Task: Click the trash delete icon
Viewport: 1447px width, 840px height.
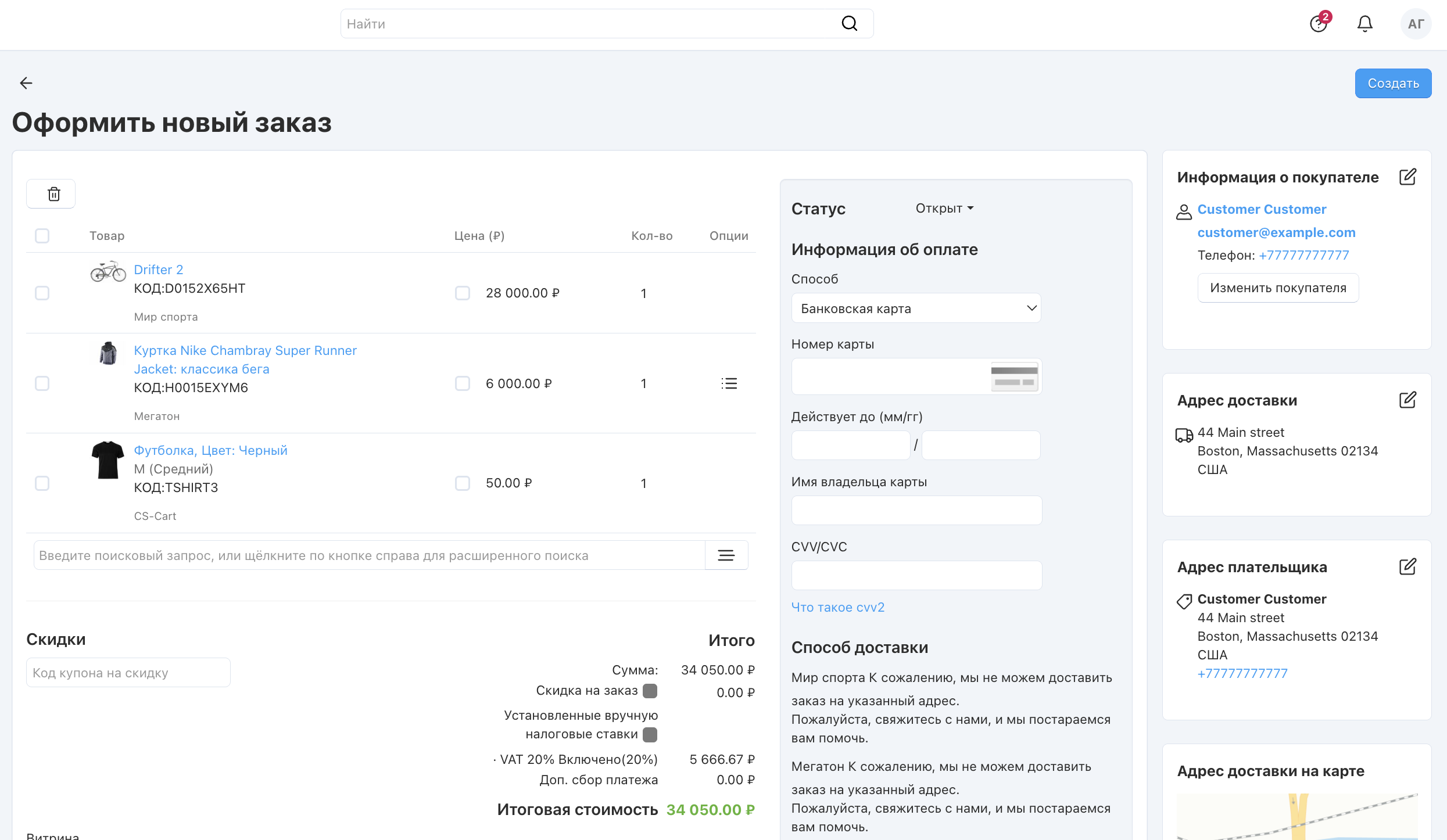Action: (x=53, y=194)
